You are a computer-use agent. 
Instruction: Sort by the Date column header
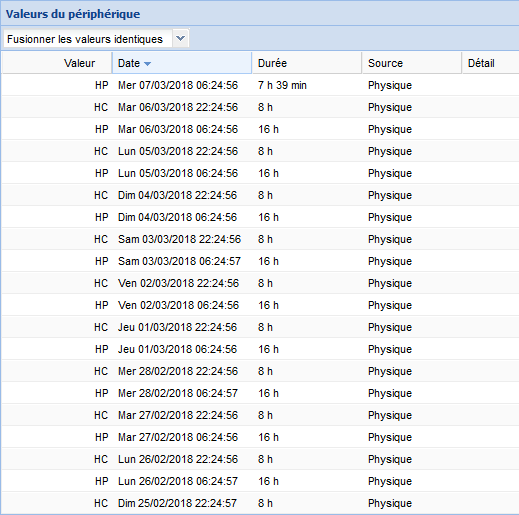pyautogui.click(x=182, y=63)
